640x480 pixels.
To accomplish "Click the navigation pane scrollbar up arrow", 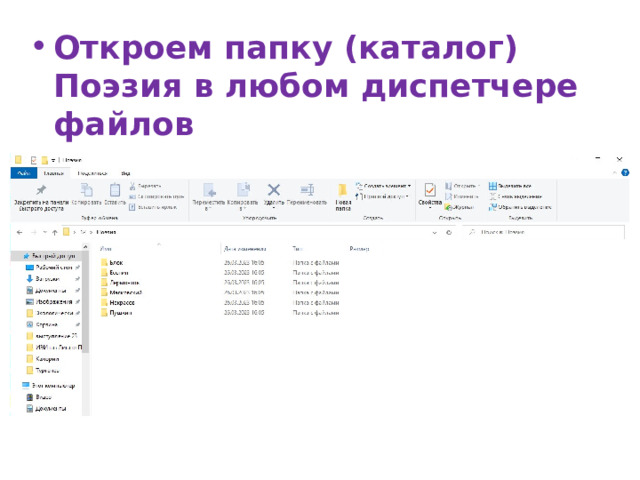I will click(85, 247).
